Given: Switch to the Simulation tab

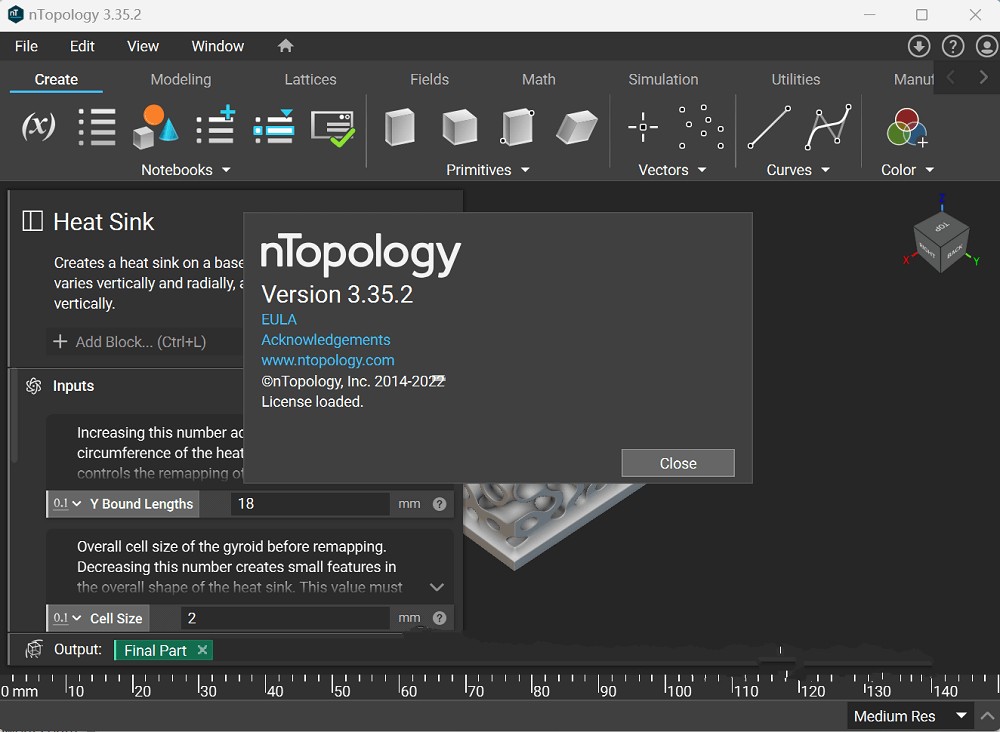Looking at the screenshot, I should click(x=663, y=79).
